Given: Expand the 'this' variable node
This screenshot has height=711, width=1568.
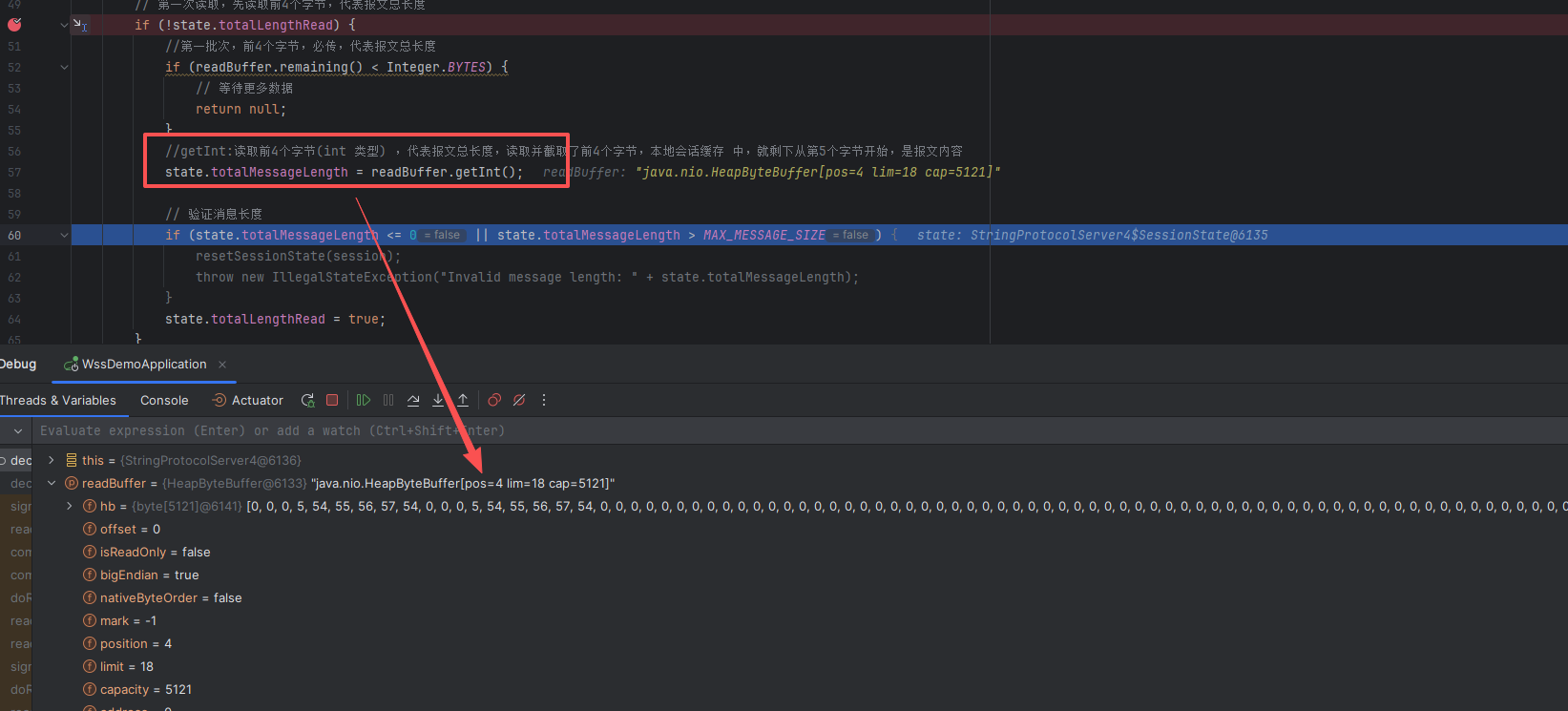Looking at the screenshot, I should (52, 460).
